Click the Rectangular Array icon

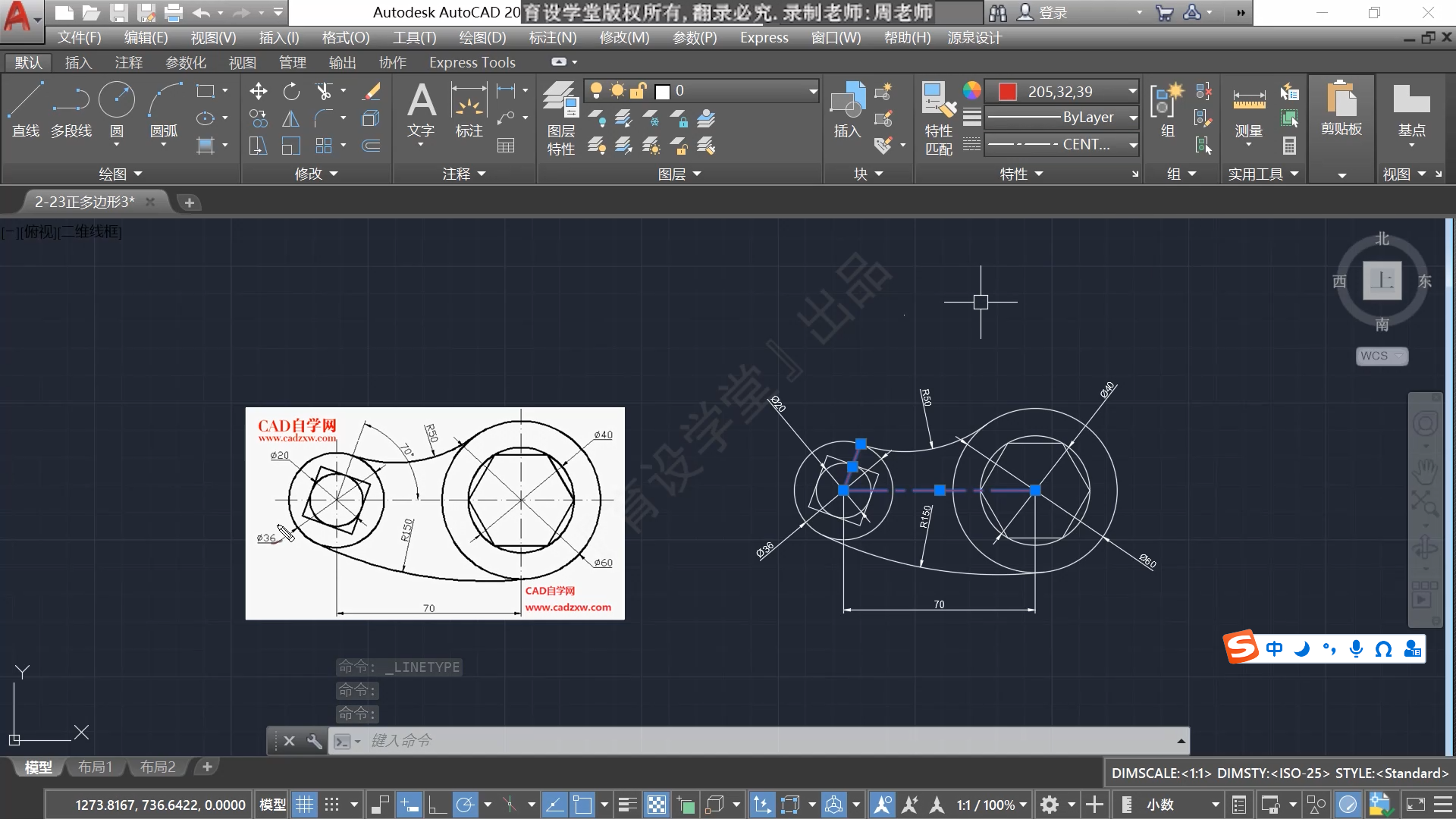325,146
